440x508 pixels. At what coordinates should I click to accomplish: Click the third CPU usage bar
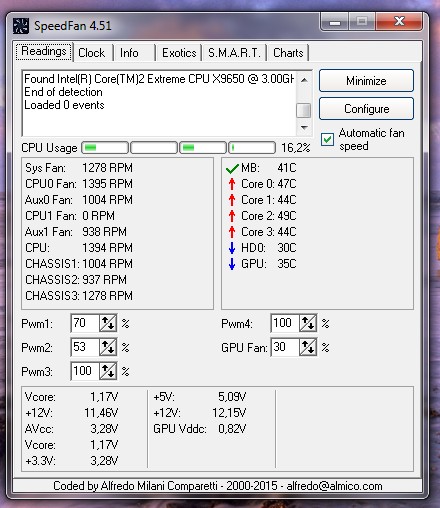[203, 147]
